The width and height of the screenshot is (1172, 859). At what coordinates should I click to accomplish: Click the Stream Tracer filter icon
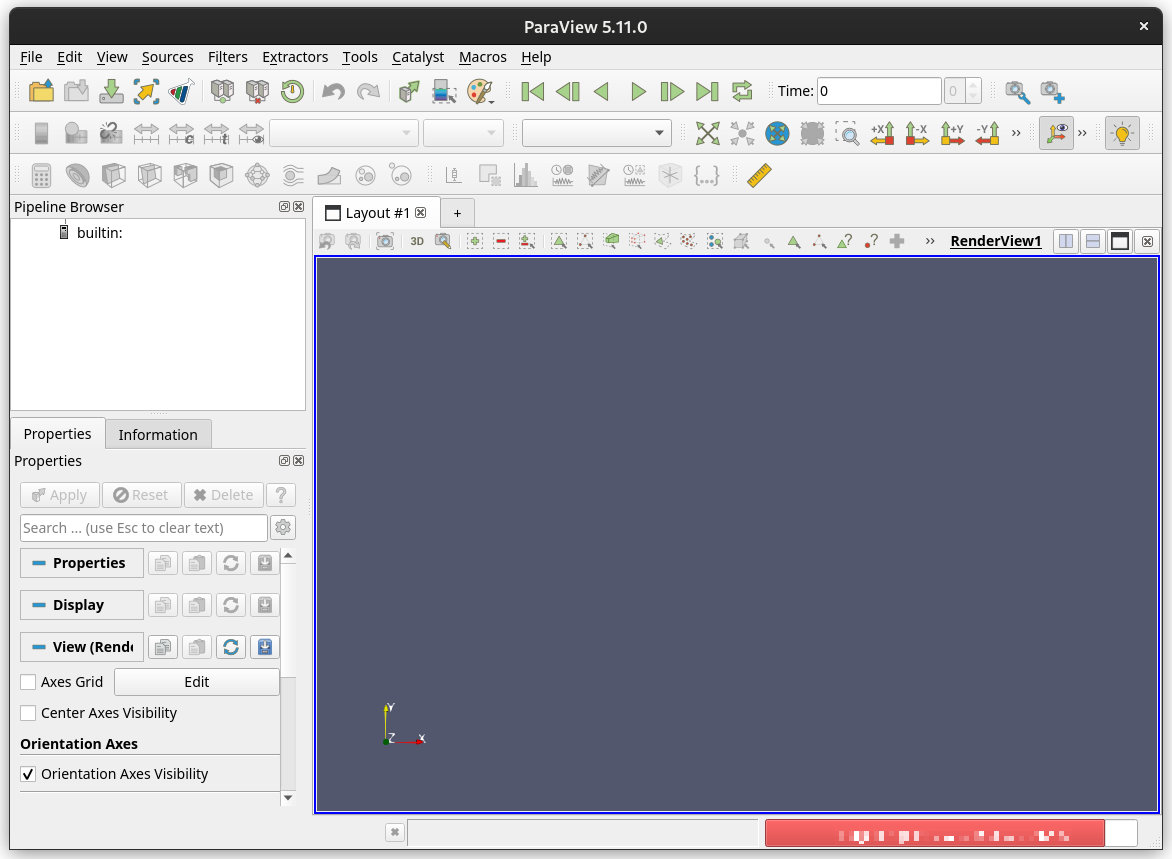click(x=293, y=176)
